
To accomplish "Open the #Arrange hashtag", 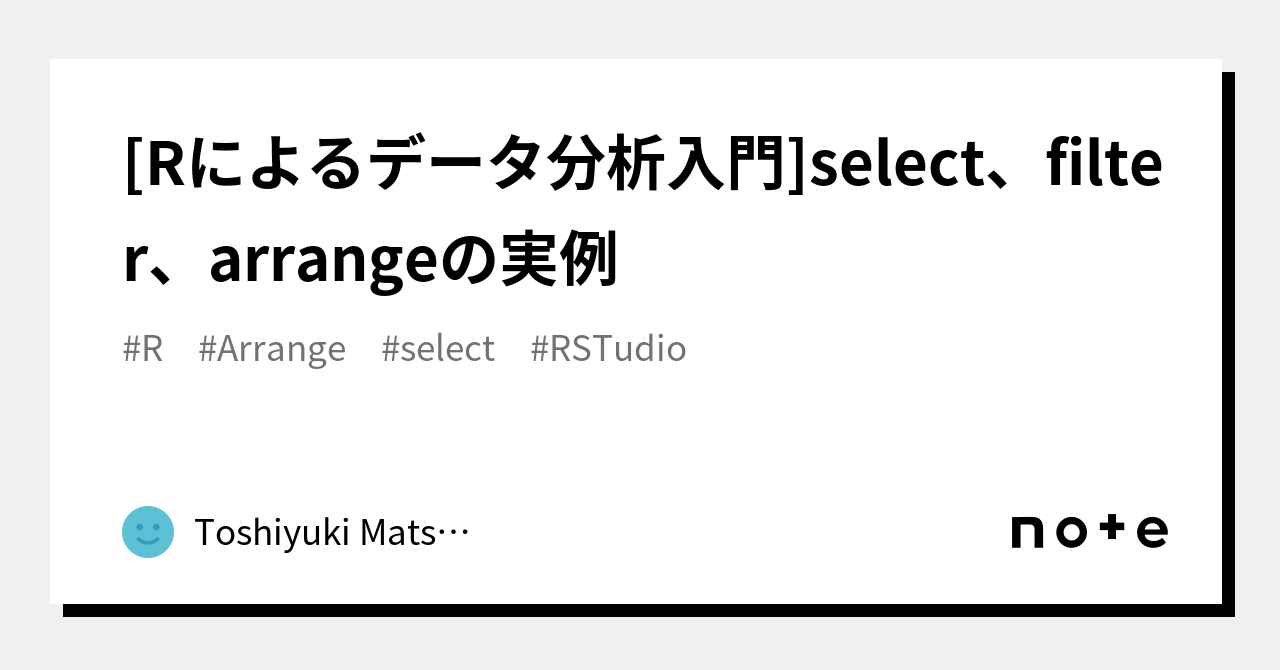I will pyautogui.click(x=272, y=349).
